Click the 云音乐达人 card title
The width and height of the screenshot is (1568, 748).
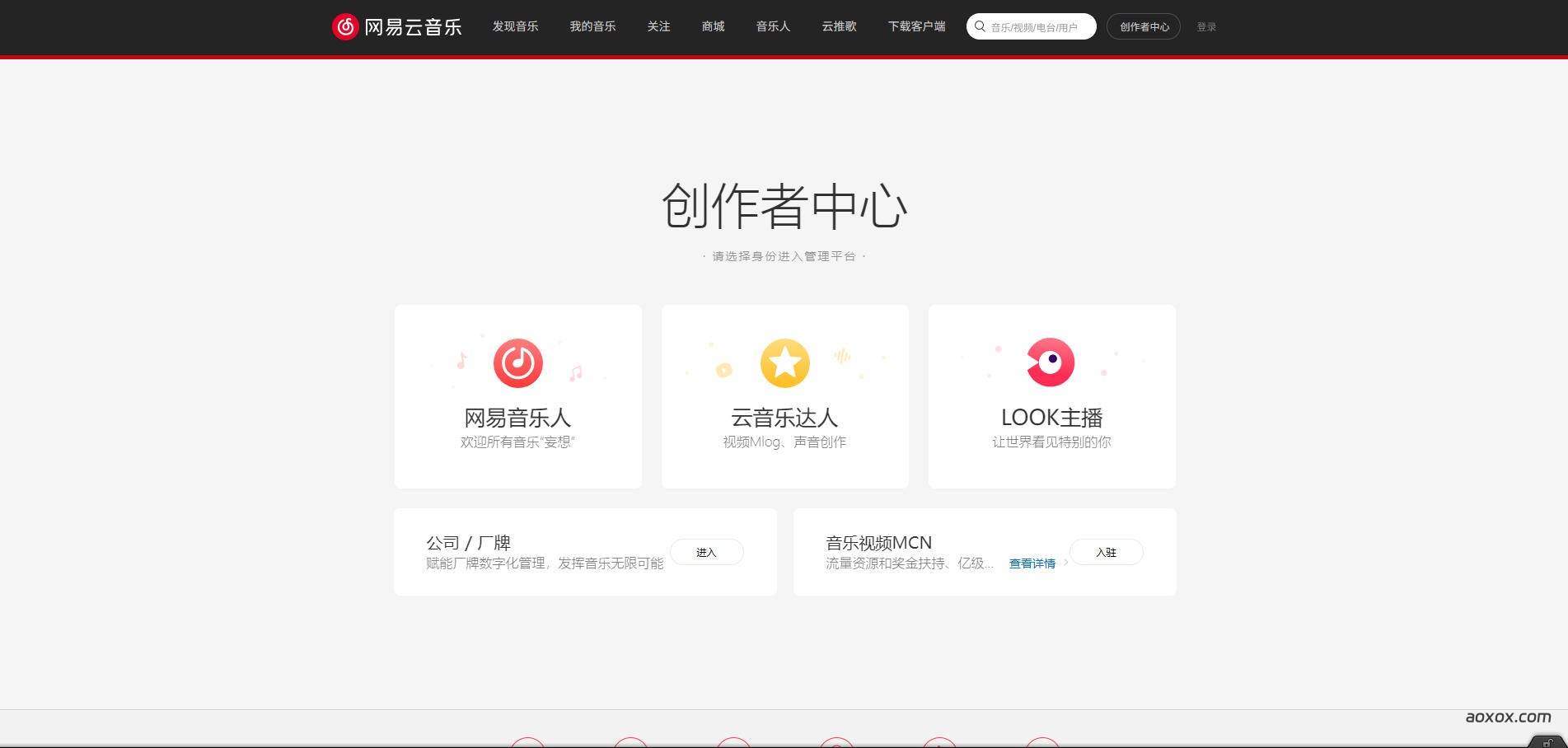[x=785, y=418]
